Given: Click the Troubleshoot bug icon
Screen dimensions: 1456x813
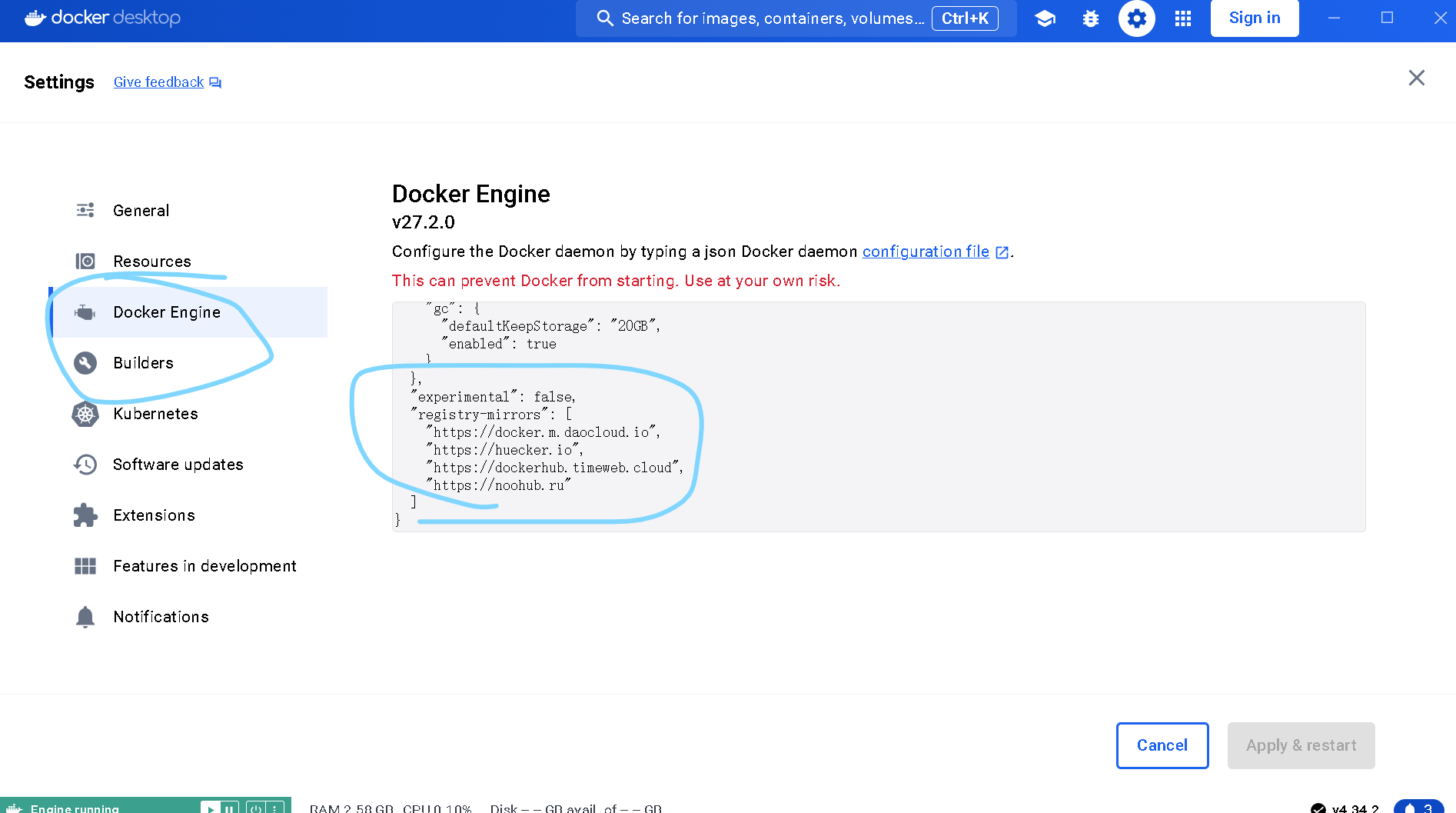Looking at the screenshot, I should click(x=1091, y=18).
